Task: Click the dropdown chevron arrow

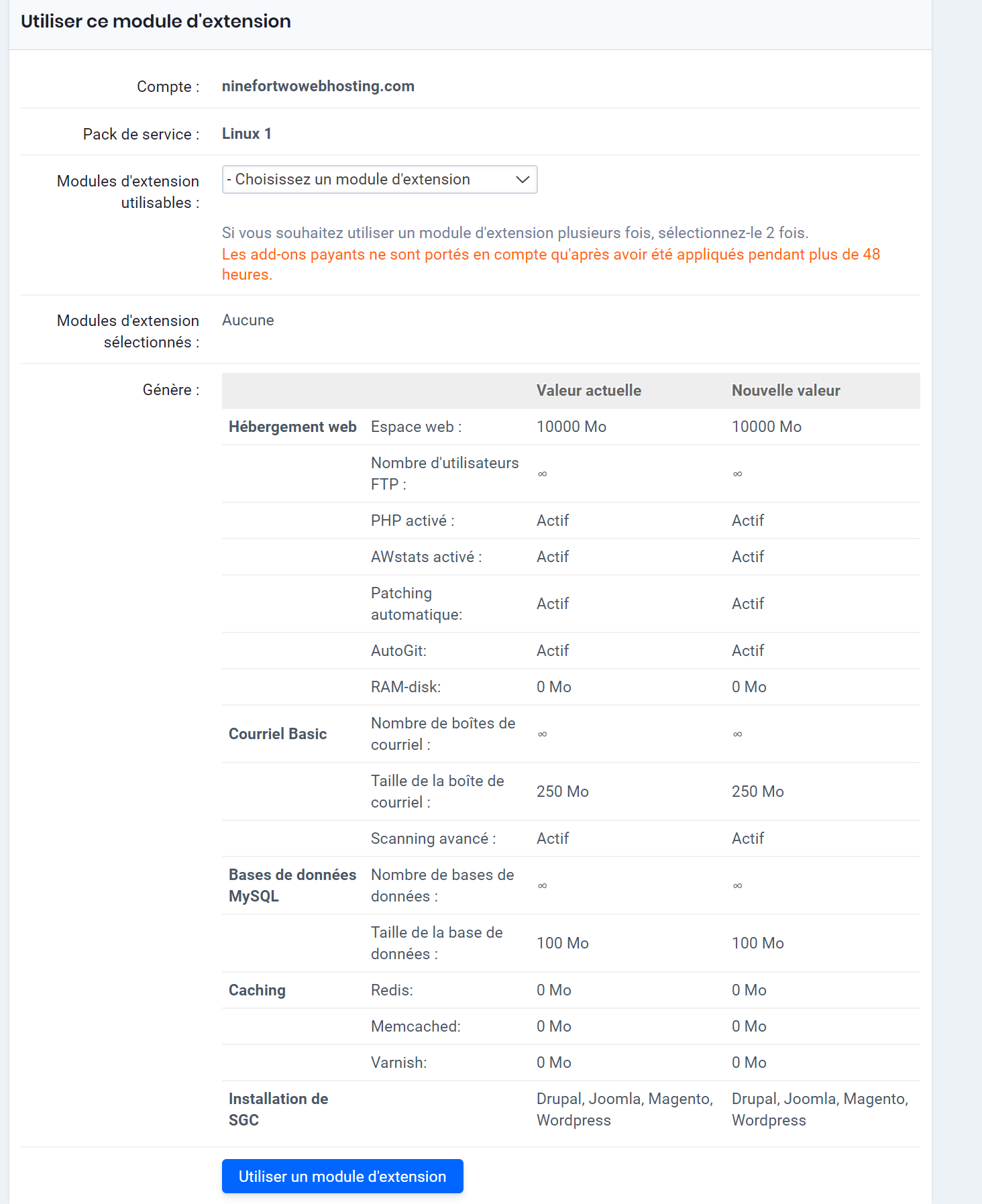Action: [x=522, y=179]
